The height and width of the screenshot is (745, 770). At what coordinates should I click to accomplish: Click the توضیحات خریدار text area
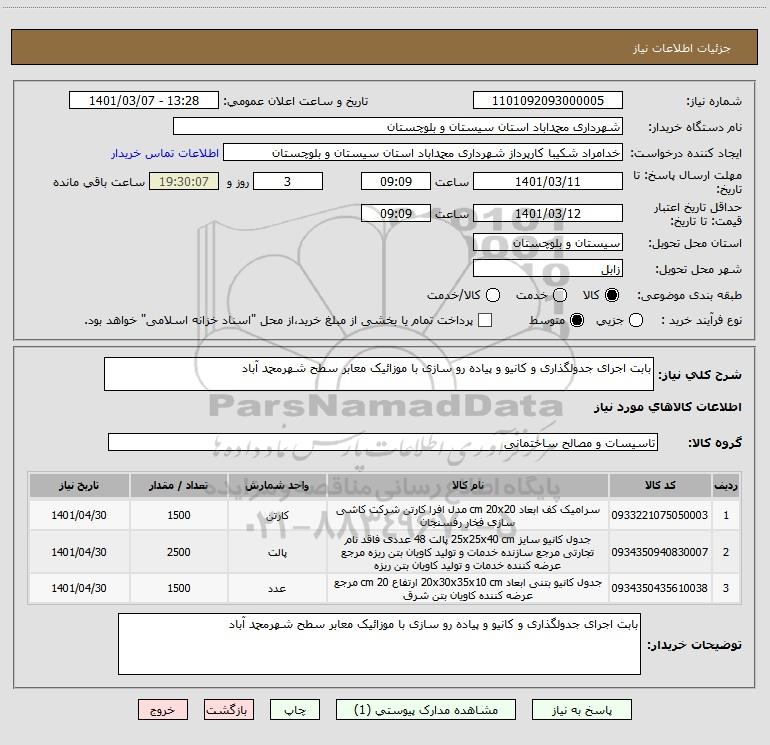click(x=379, y=644)
